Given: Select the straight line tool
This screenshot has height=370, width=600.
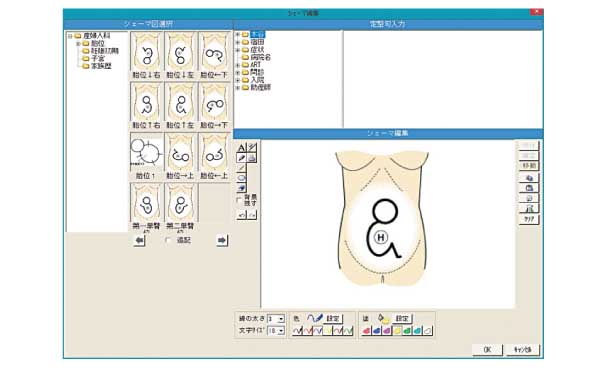Looking at the screenshot, I should tap(241, 168).
